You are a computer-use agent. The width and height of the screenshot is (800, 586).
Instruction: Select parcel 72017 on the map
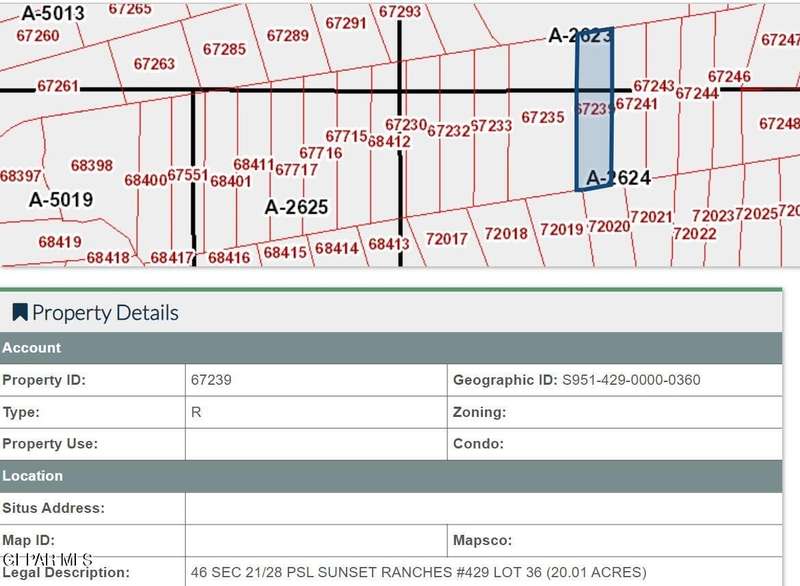446,239
